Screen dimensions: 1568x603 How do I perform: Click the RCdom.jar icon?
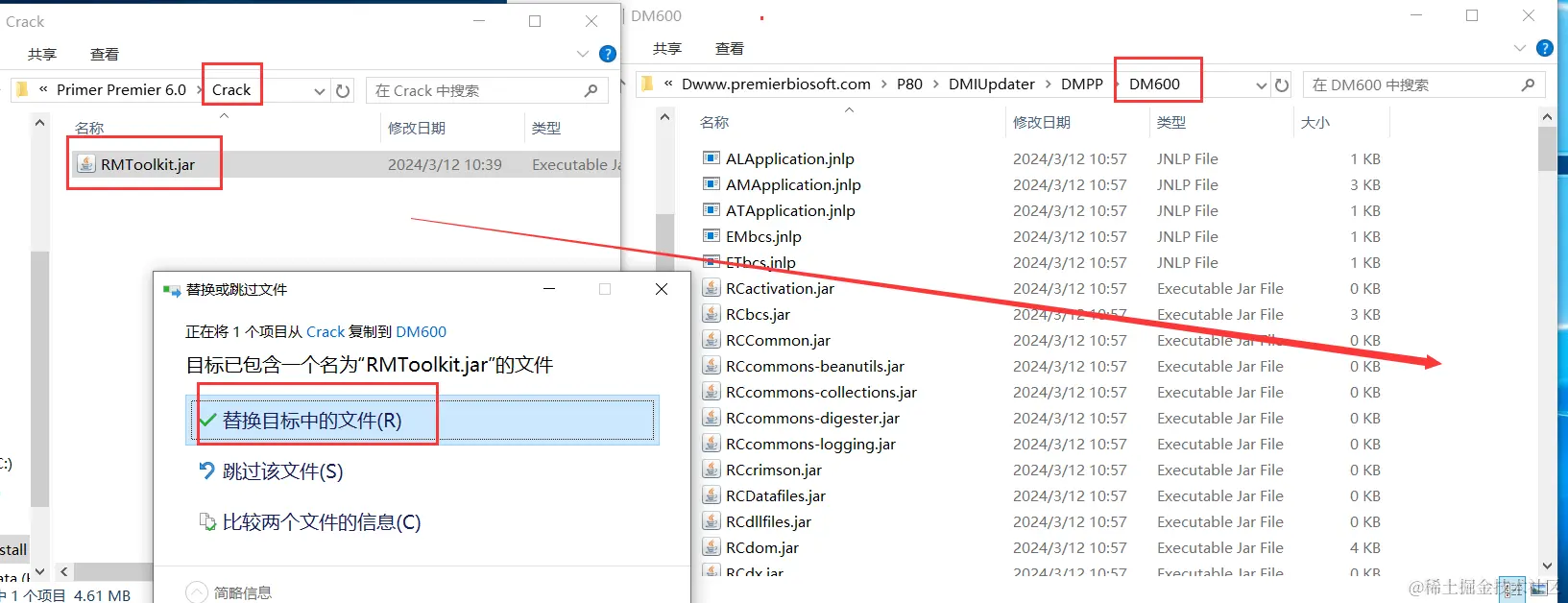point(712,547)
